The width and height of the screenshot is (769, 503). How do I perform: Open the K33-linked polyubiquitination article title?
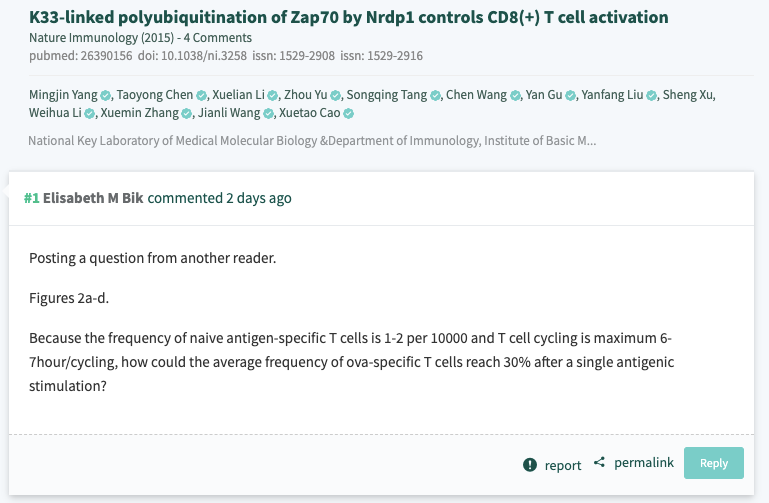348,18
